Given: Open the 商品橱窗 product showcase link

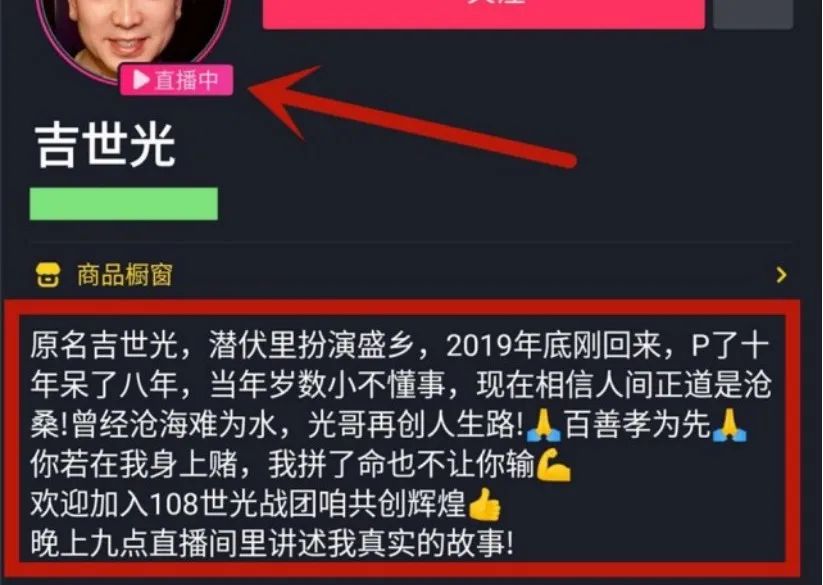Looking at the screenshot, I should click(x=125, y=275).
